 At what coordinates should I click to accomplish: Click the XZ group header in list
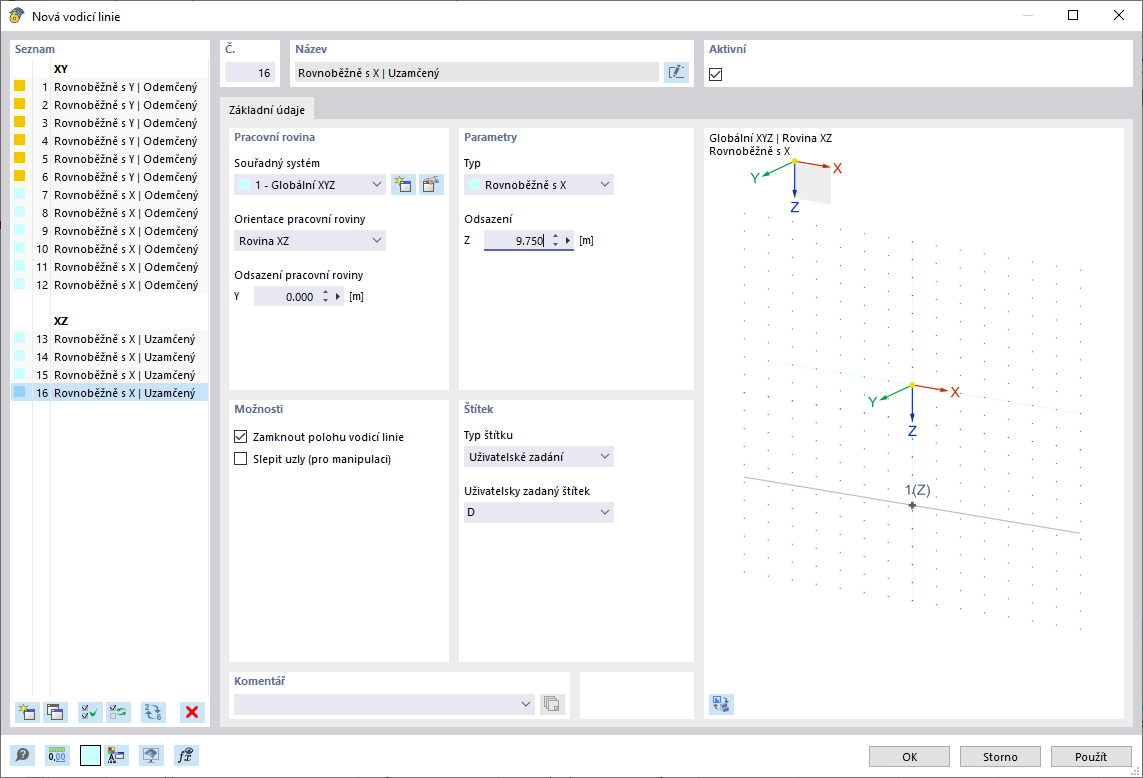pos(61,321)
